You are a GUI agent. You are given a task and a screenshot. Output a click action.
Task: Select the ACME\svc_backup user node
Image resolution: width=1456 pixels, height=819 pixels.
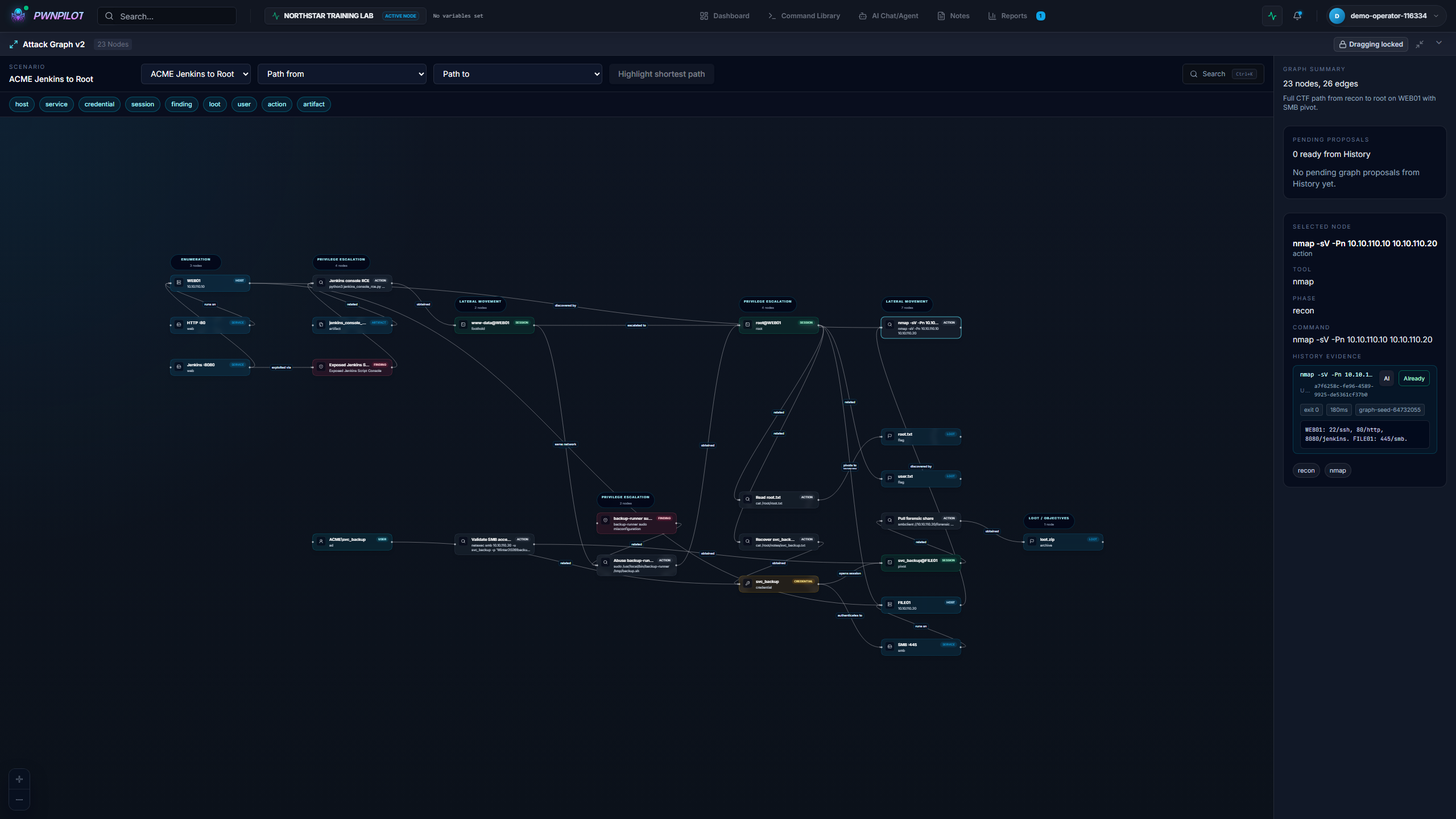(352, 542)
